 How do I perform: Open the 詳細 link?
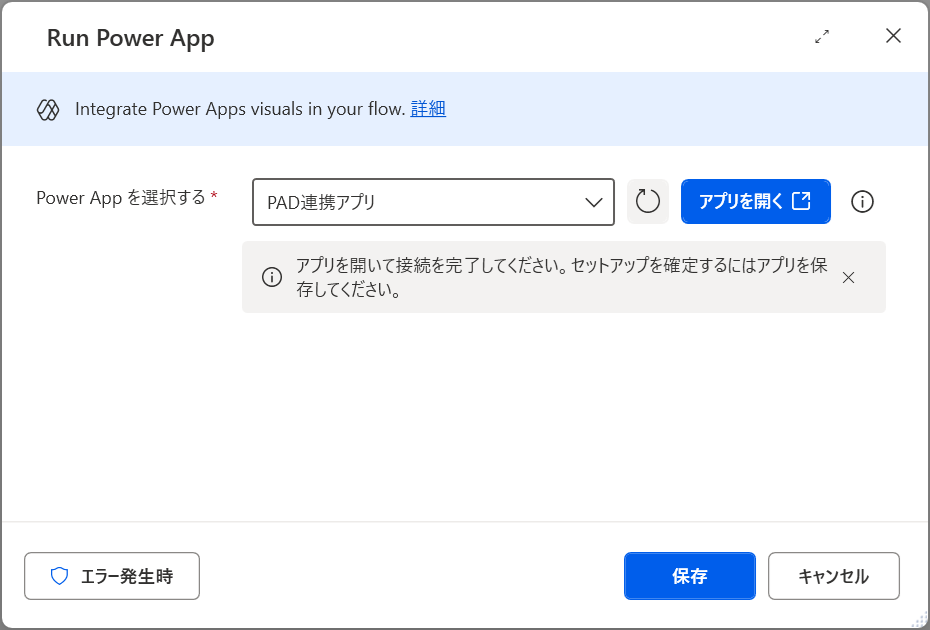click(x=428, y=109)
